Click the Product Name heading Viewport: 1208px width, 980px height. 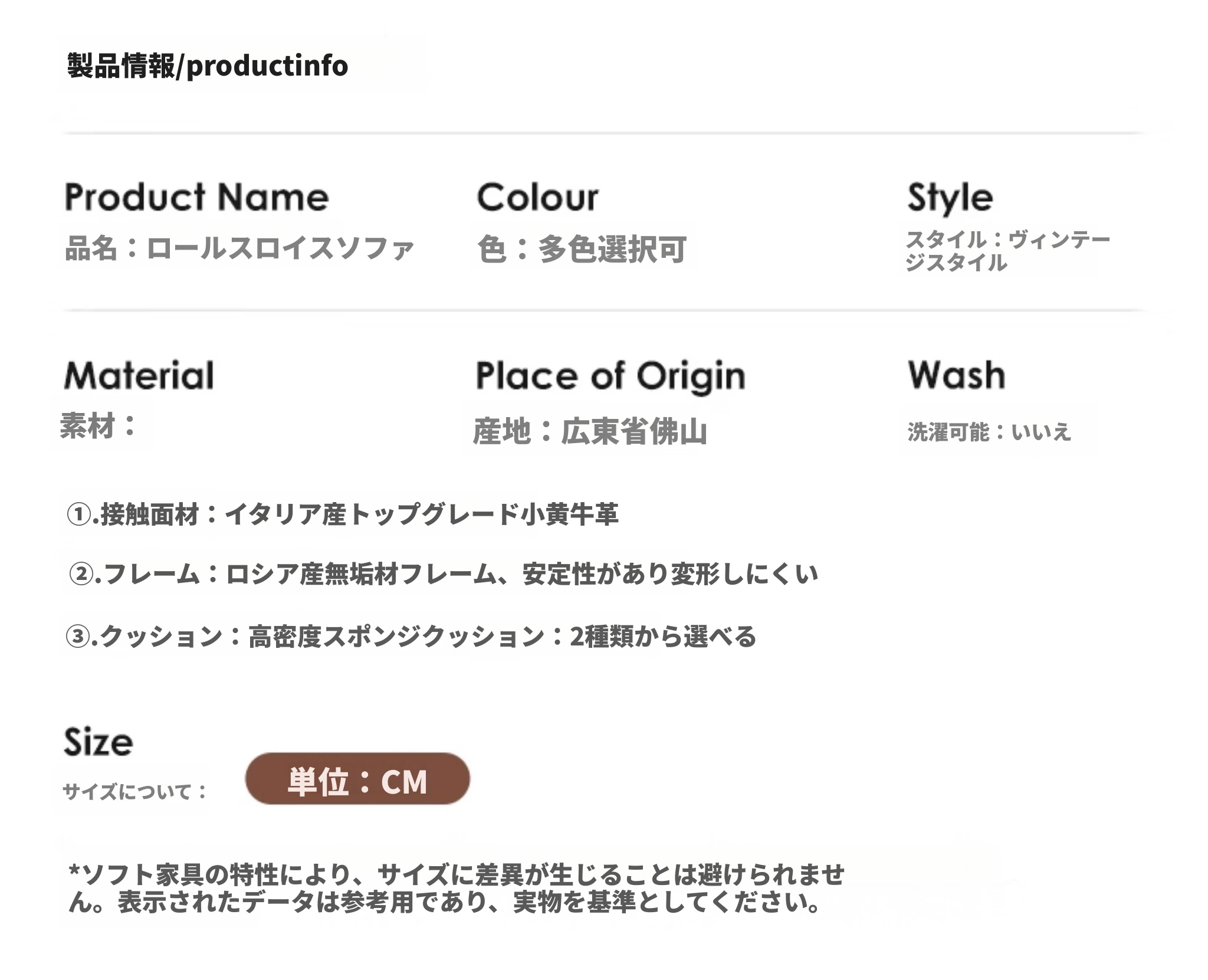tap(196, 197)
